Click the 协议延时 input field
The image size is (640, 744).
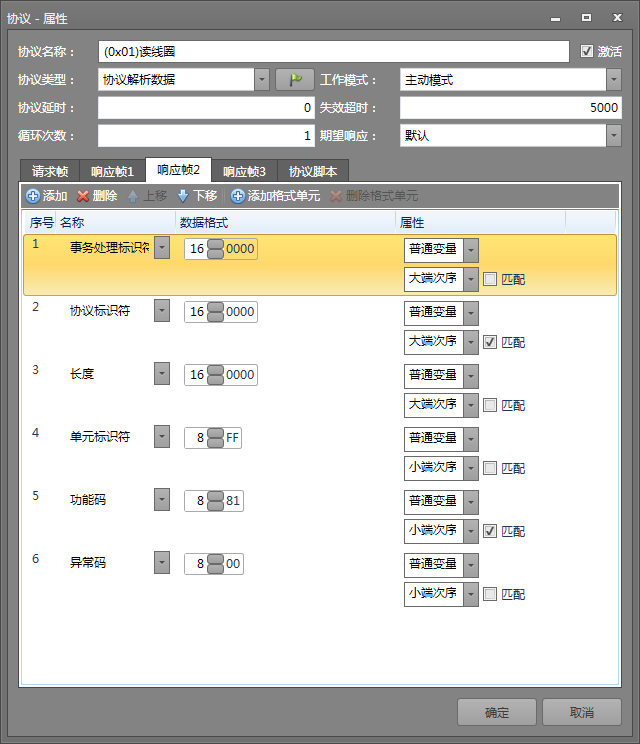[x=206, y=108]
